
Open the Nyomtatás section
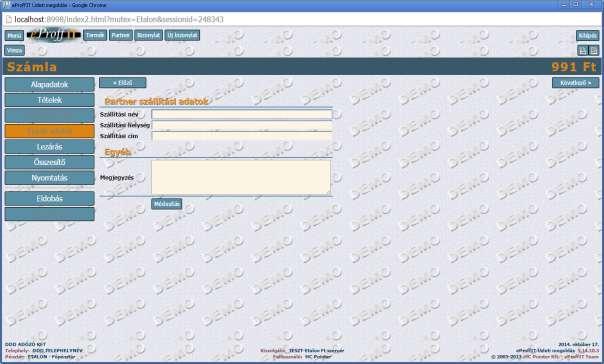49,178
